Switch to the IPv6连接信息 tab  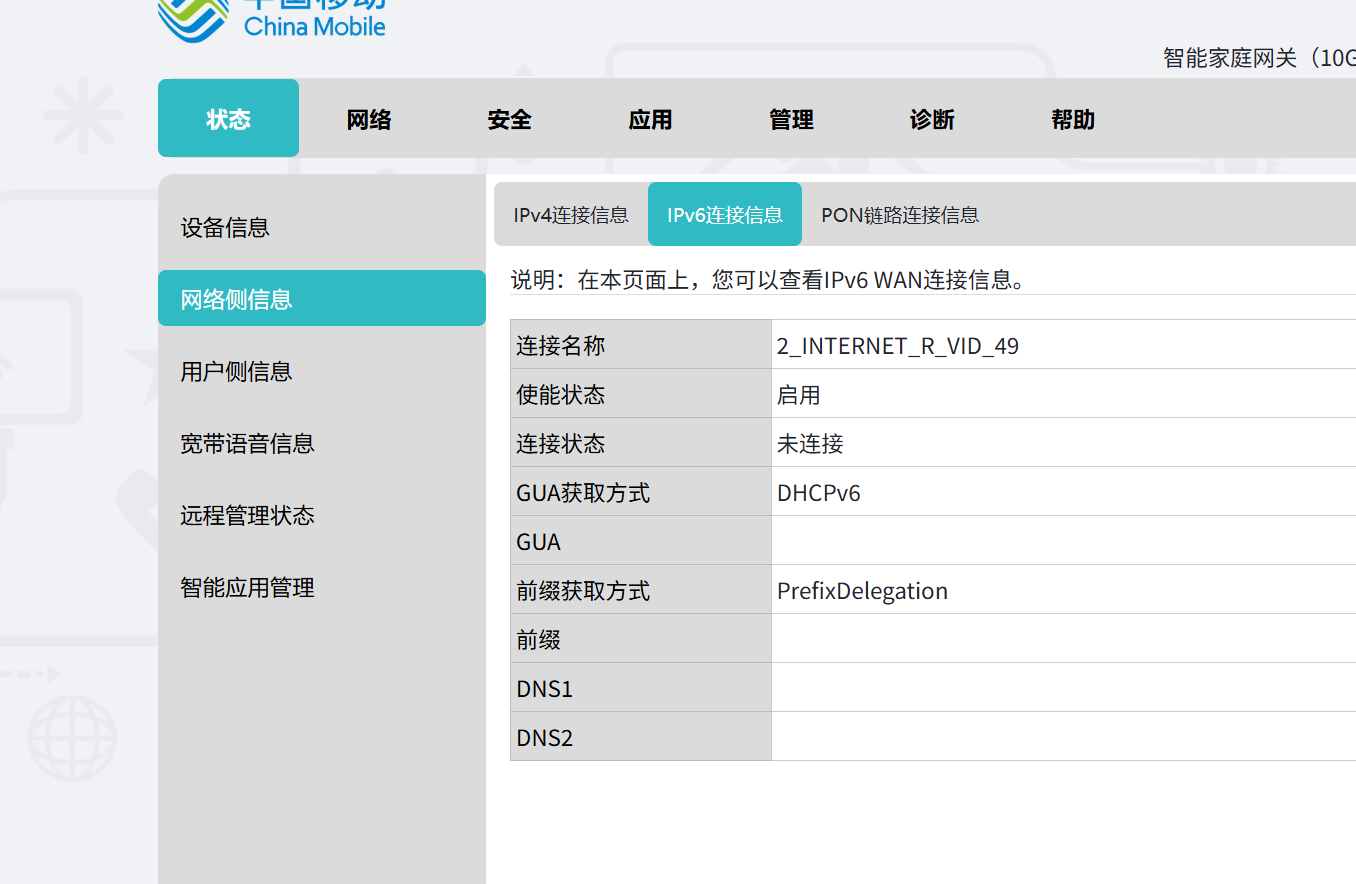(x=725, y=214)
